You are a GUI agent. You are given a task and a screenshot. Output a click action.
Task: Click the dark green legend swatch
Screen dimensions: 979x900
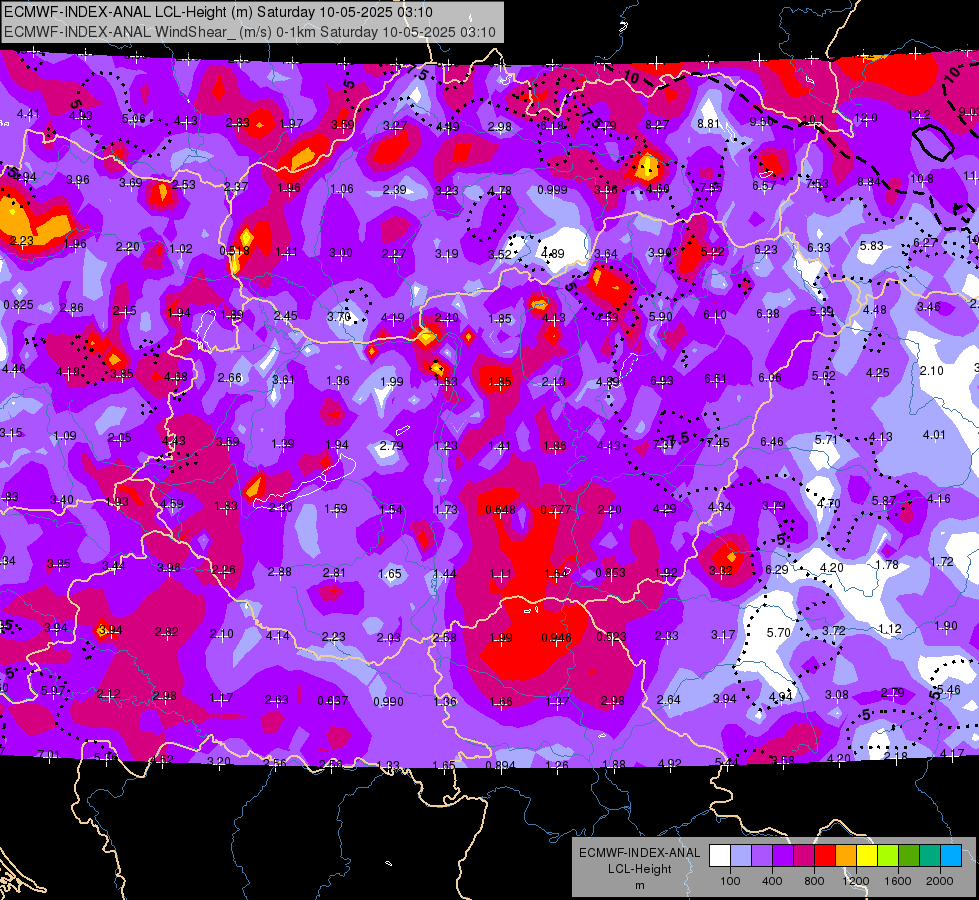909,855
